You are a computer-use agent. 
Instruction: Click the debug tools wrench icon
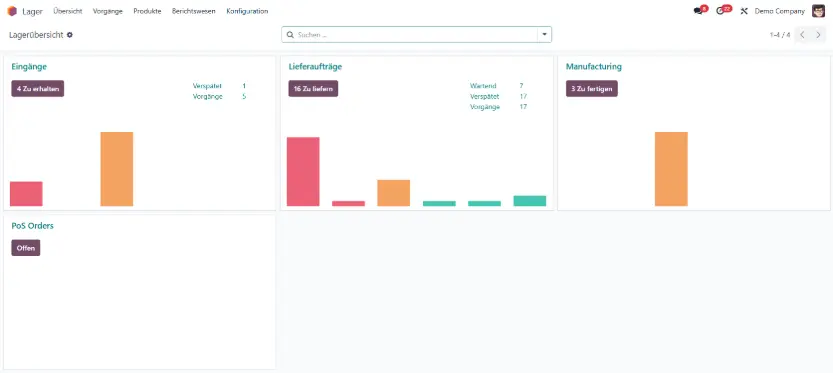(744, 11)
